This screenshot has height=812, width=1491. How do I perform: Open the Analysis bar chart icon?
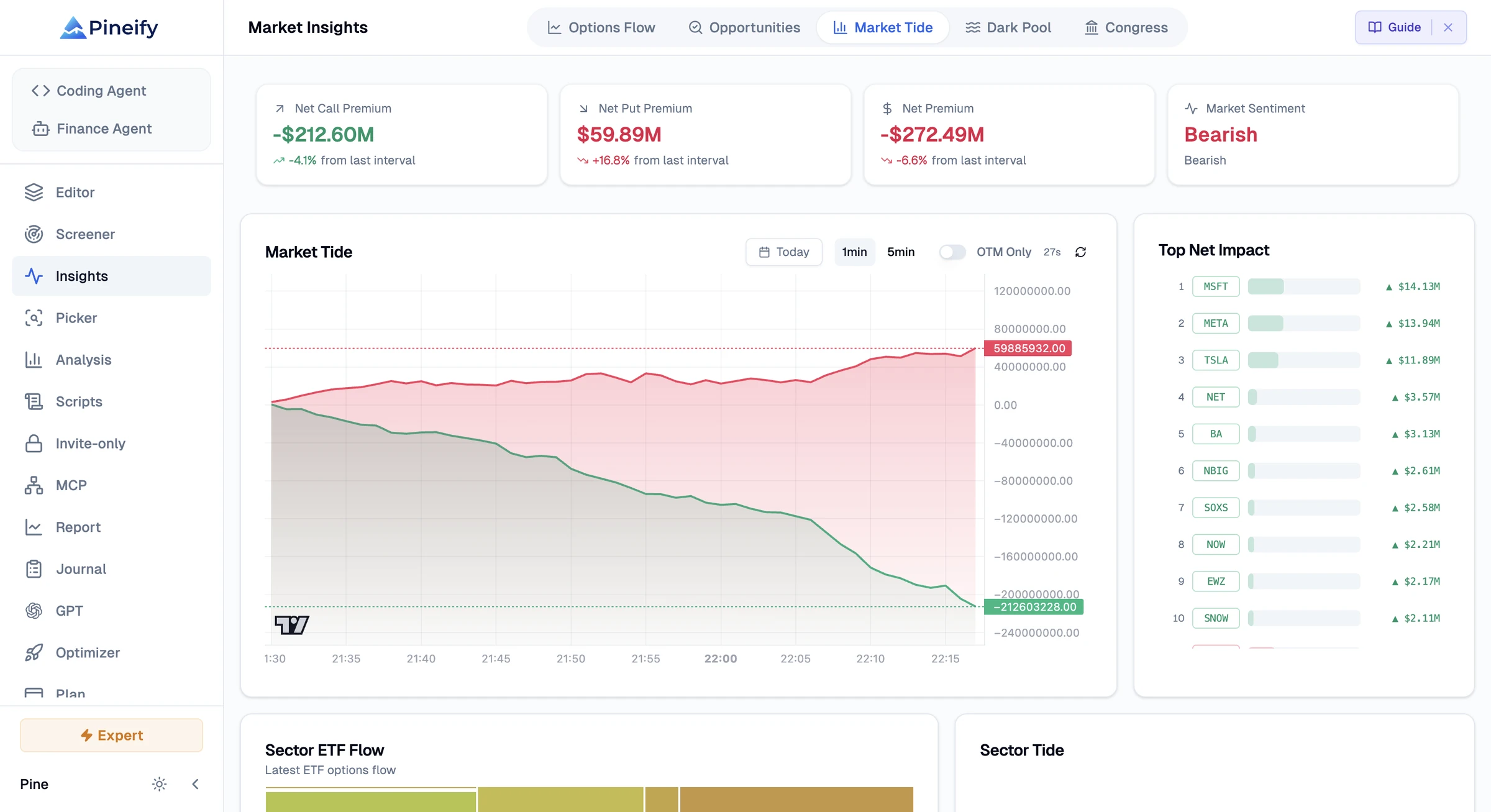[x=34, y=360]
